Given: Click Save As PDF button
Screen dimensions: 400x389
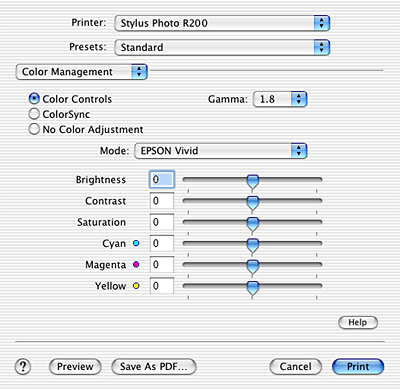Looking at the screenshot, I should click(154, 367).
